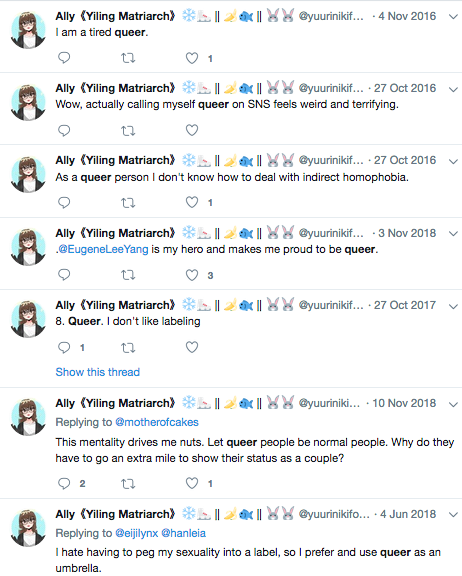Open the @motherofcakes profile link
Screen dimensions: 462x576
coord(157,422)
